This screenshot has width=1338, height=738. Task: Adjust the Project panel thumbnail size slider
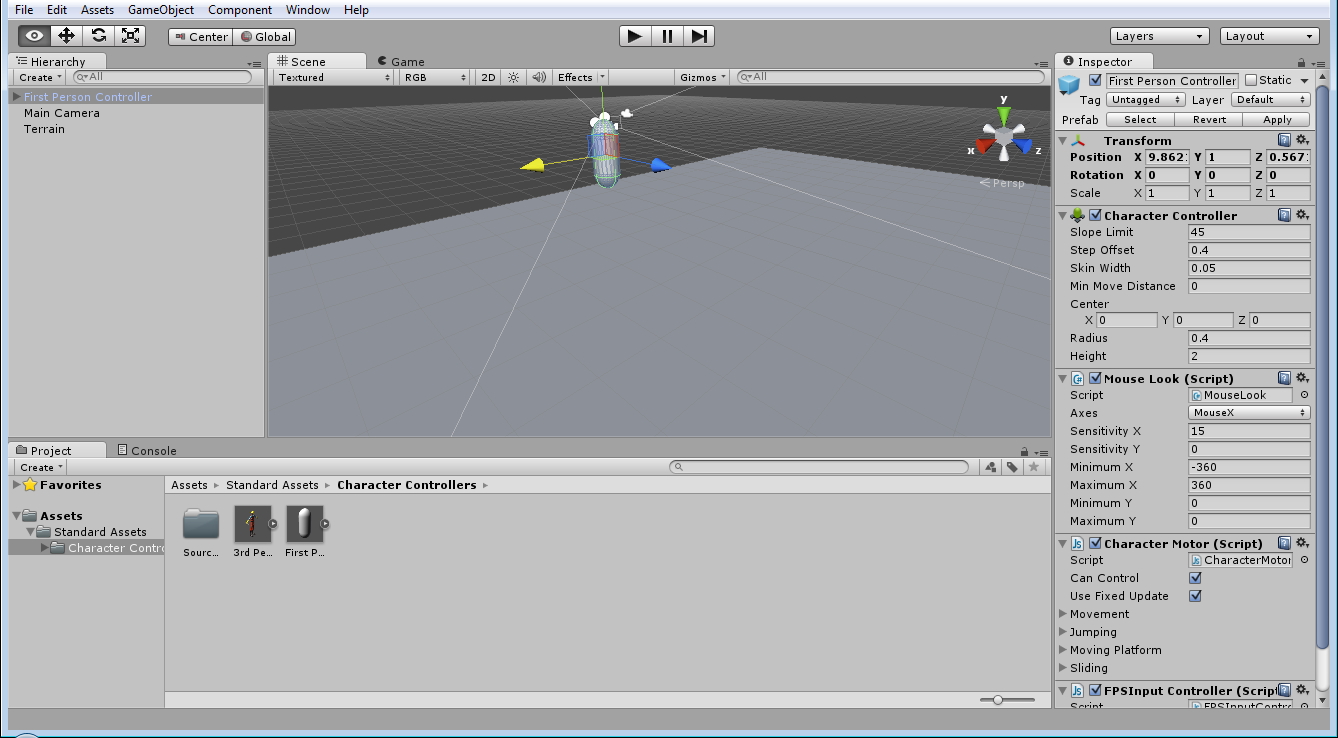[x=997, y=700]
